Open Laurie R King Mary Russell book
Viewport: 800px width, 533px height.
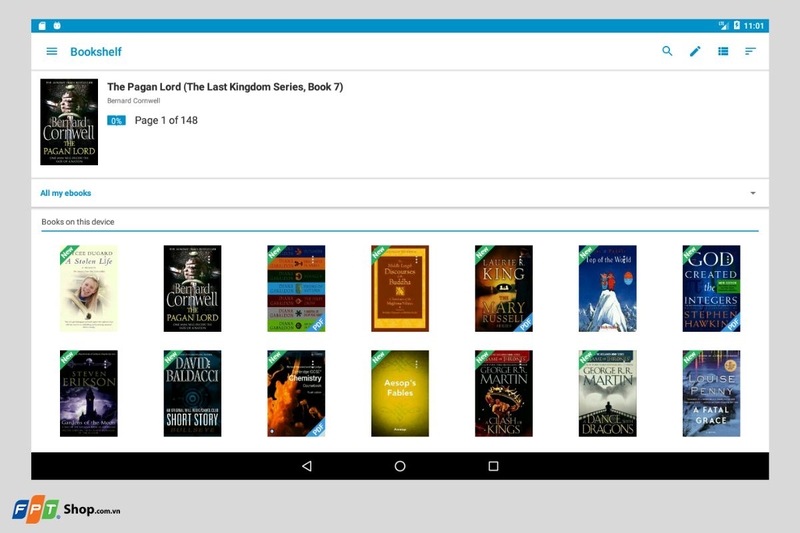point(504,288)
